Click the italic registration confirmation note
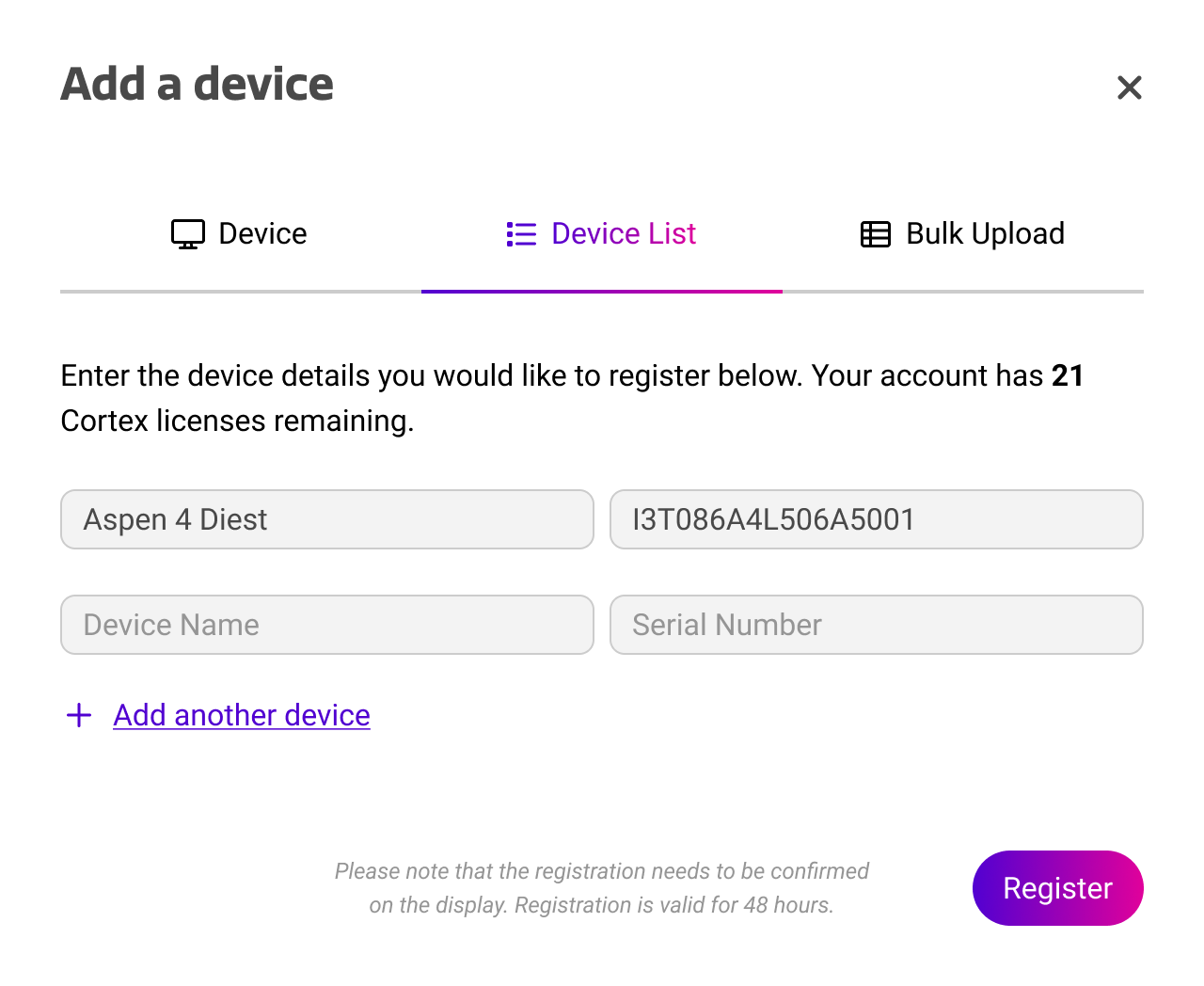Screen dimensions: 1204x986 [602, 888]
